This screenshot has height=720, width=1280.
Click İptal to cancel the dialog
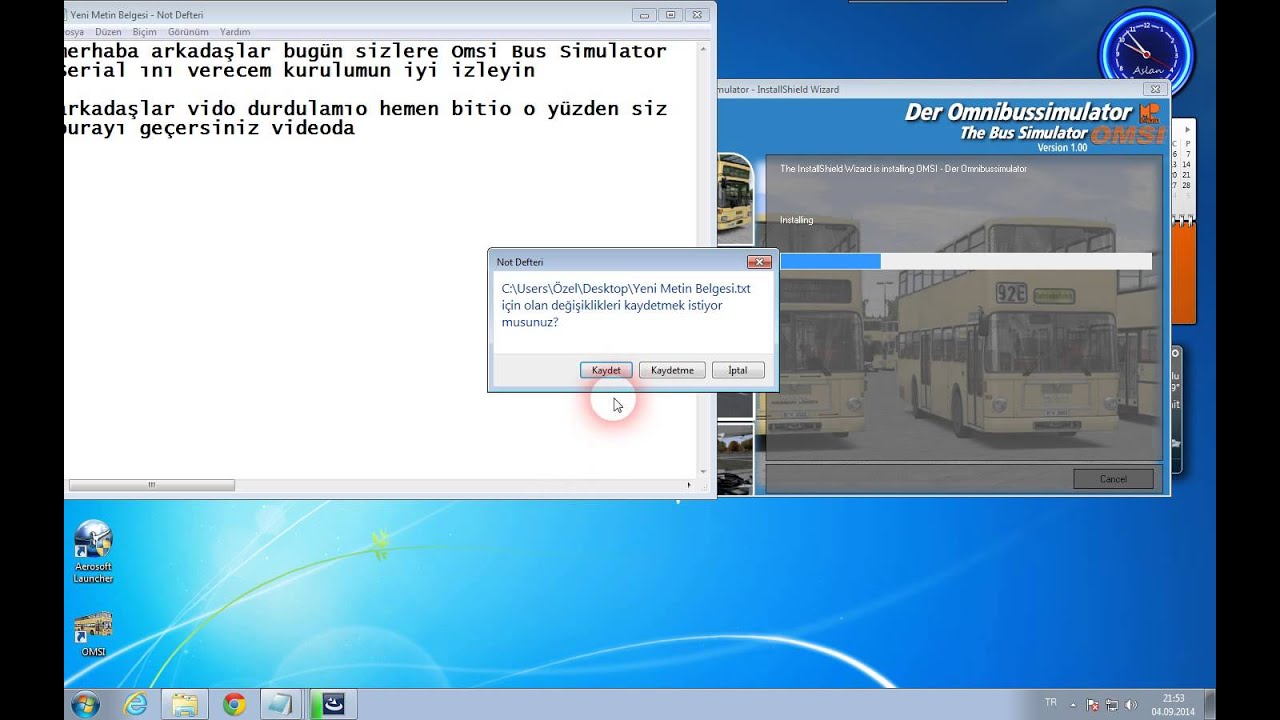point(738,370)
